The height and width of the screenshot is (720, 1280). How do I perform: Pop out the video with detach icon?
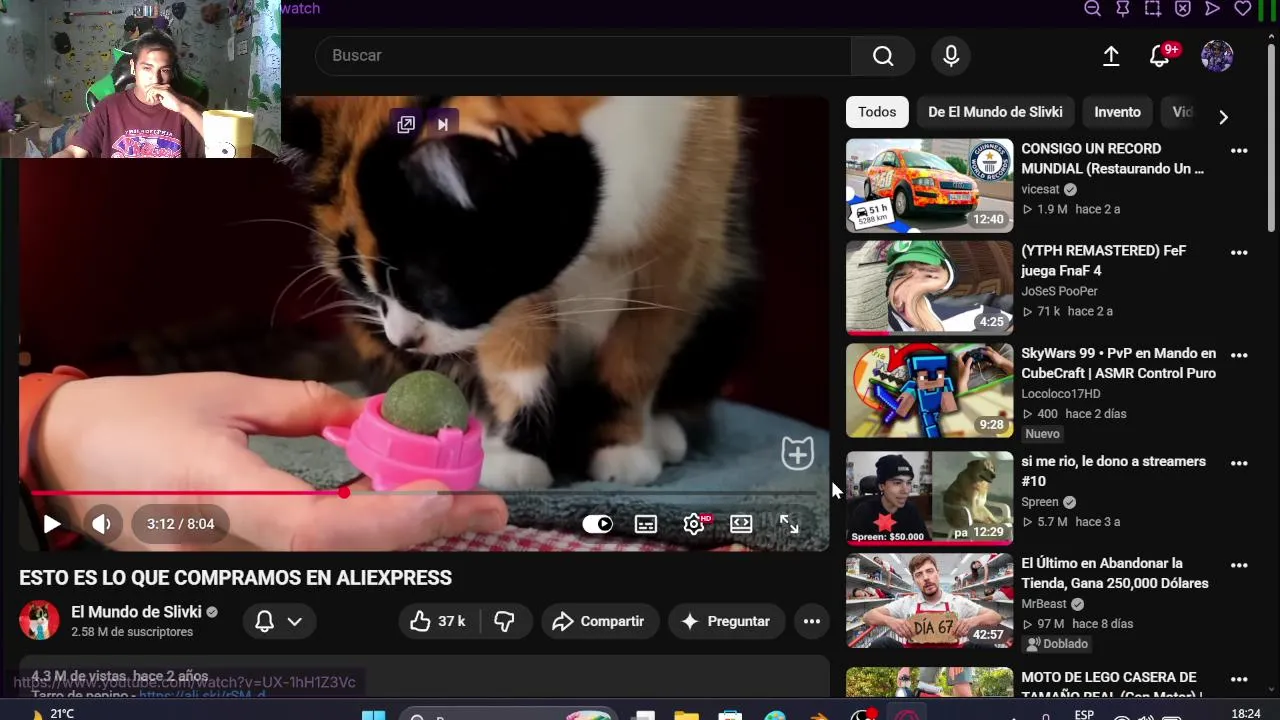[x=406, y=124]
